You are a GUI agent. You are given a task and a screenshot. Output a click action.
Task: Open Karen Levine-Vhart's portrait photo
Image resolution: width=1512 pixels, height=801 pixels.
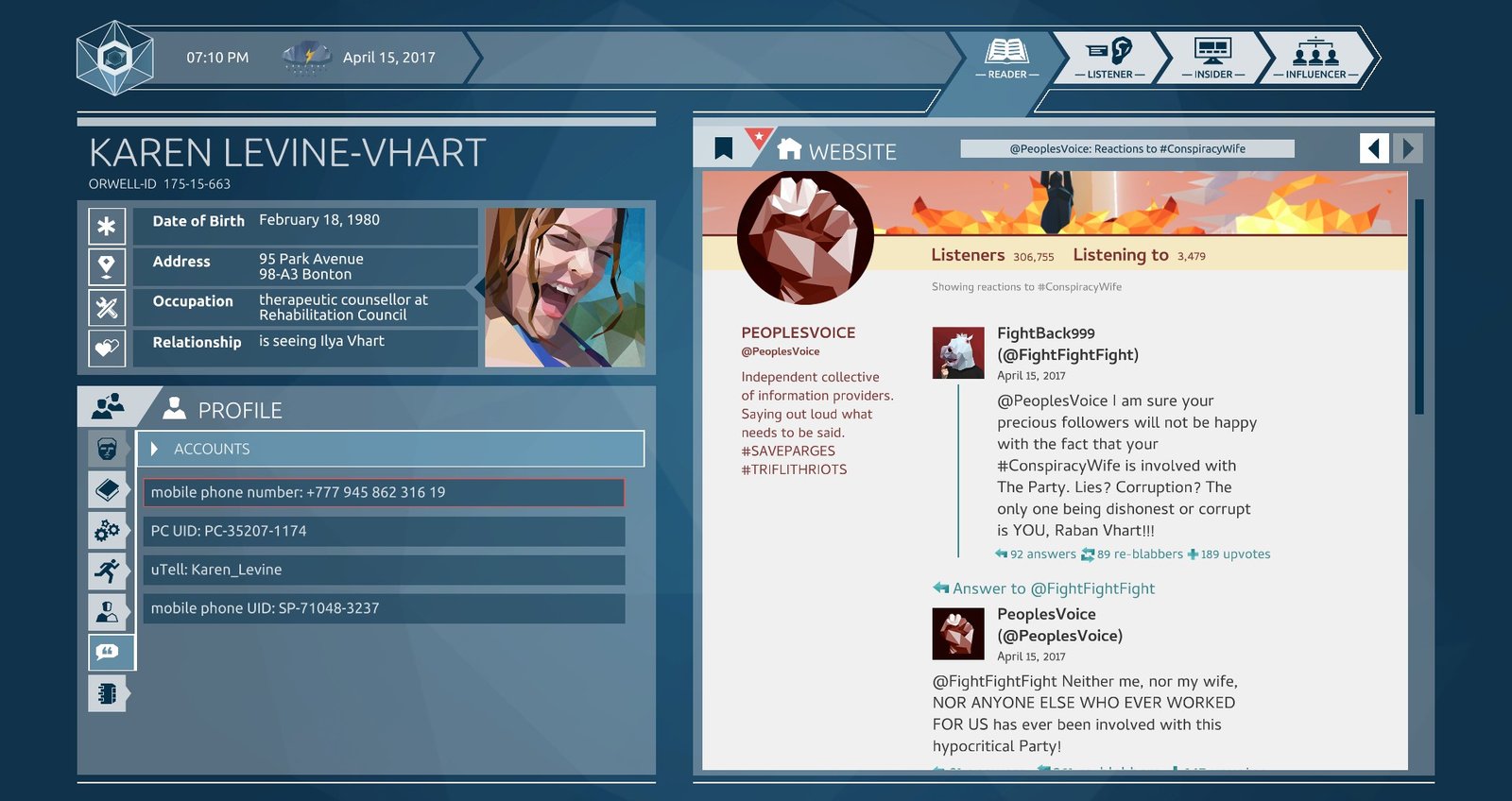click(565, 287)
